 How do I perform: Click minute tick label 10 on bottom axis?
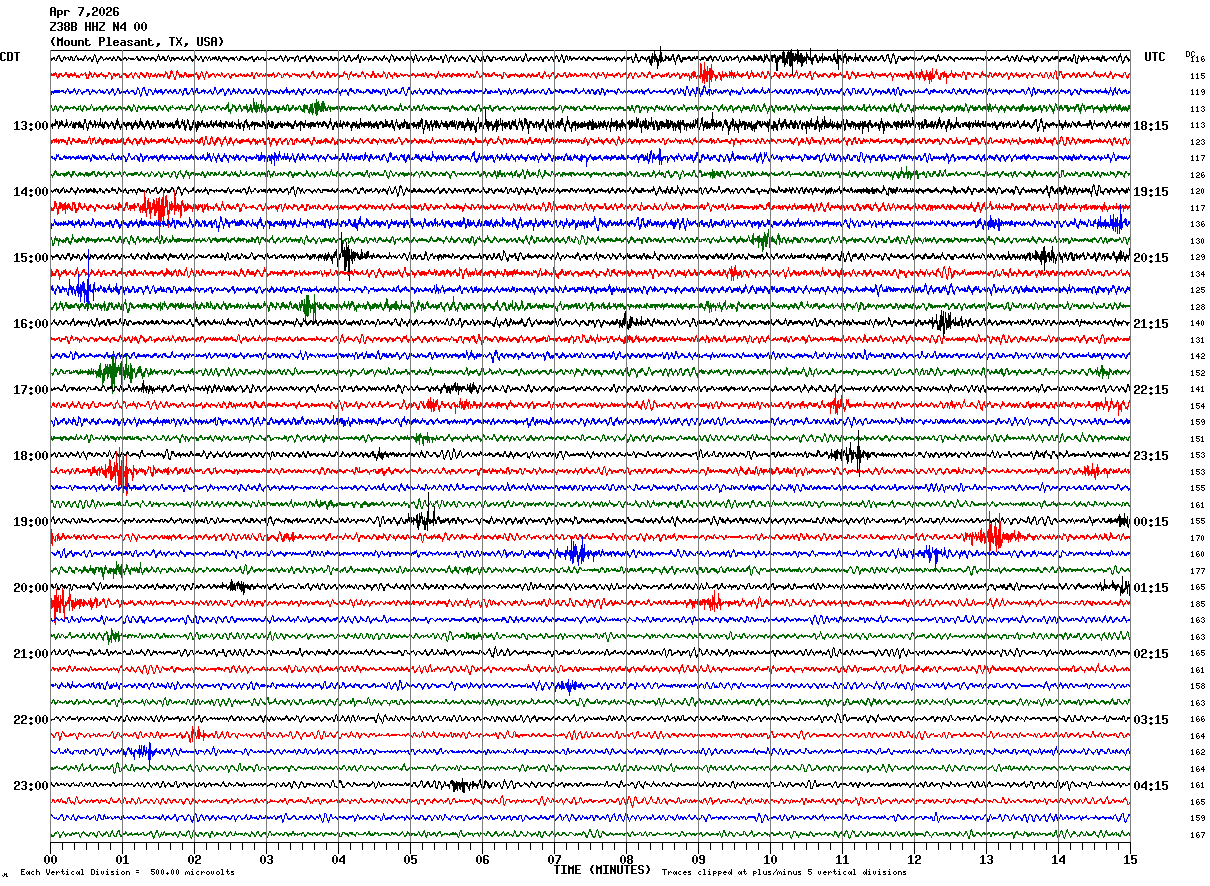point(770,859)
